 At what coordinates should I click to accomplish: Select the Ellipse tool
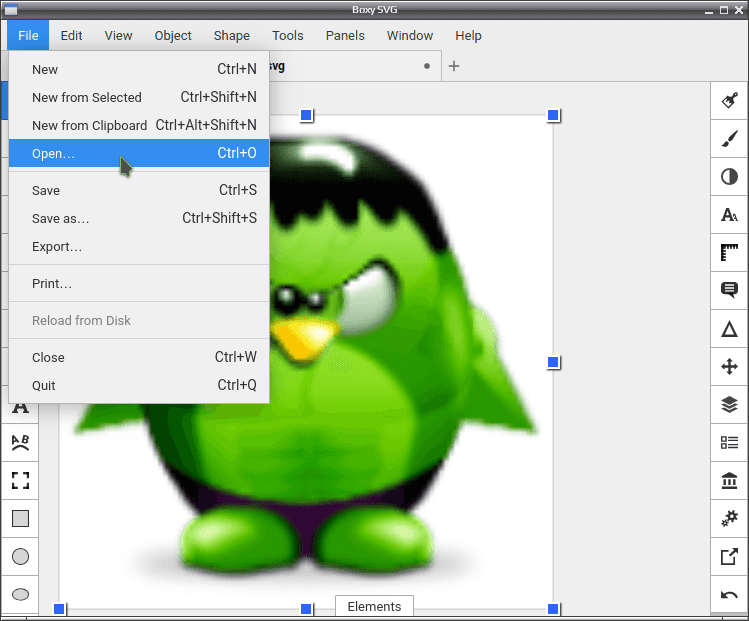[20, 594]
